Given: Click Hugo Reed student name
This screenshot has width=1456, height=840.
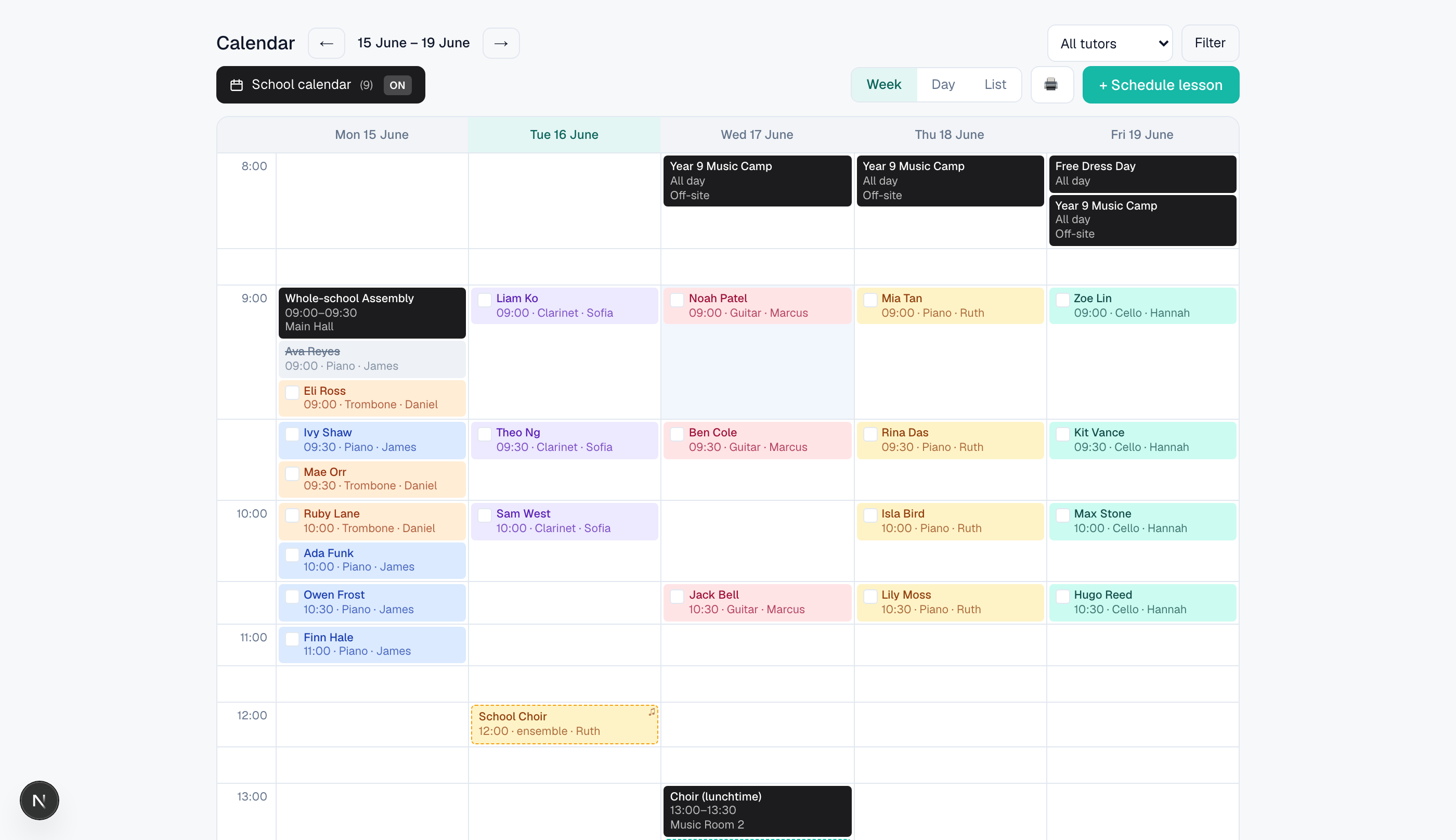Looking at the screenshot, I should point(1103,595).
